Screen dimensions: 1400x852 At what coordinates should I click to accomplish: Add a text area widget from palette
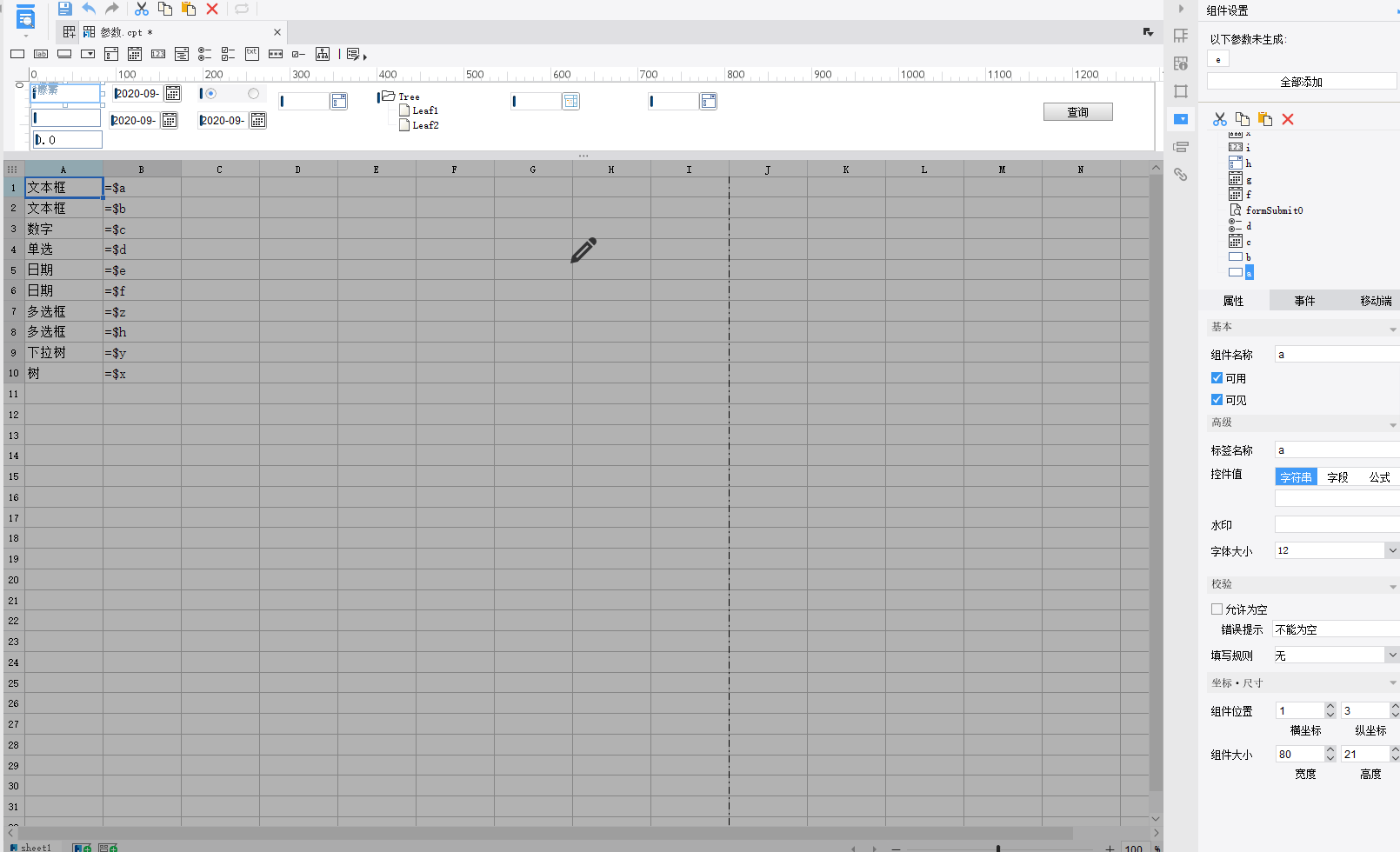(252, 54)
